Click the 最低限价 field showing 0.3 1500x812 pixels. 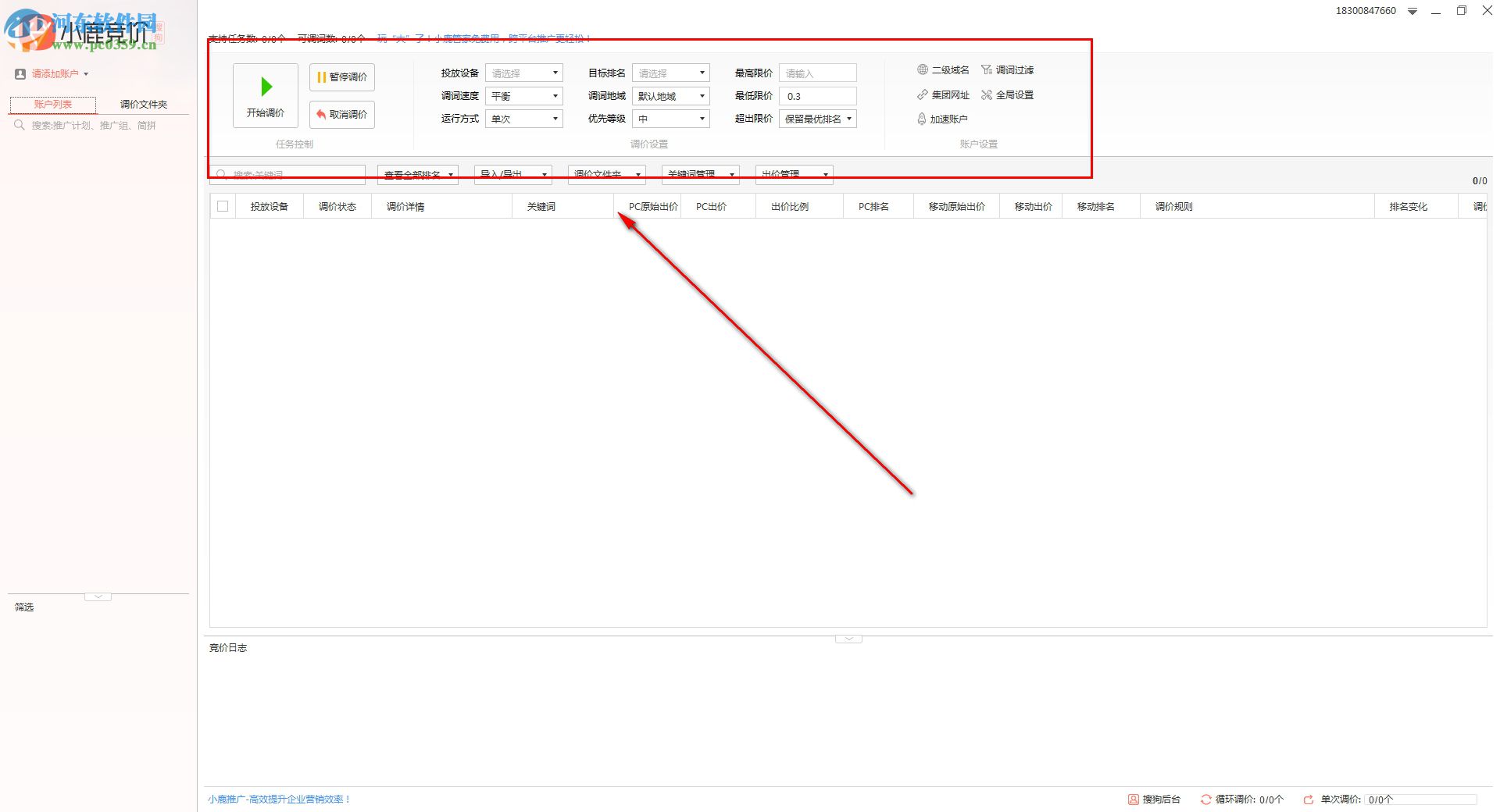[818, 96]
